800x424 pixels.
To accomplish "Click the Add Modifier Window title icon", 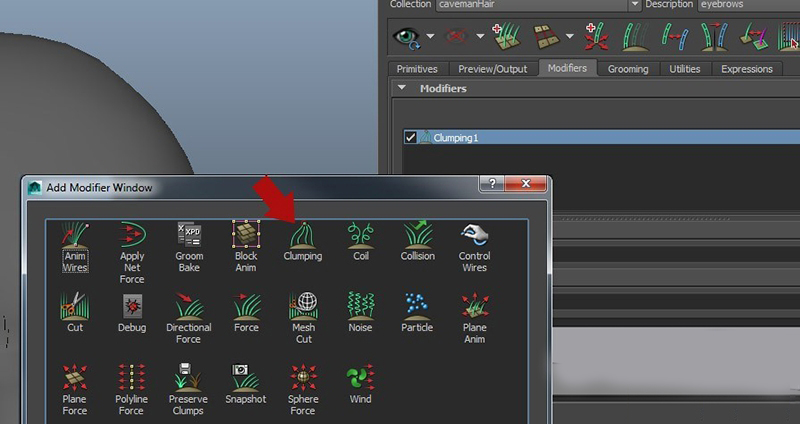I will click(35, 188).
